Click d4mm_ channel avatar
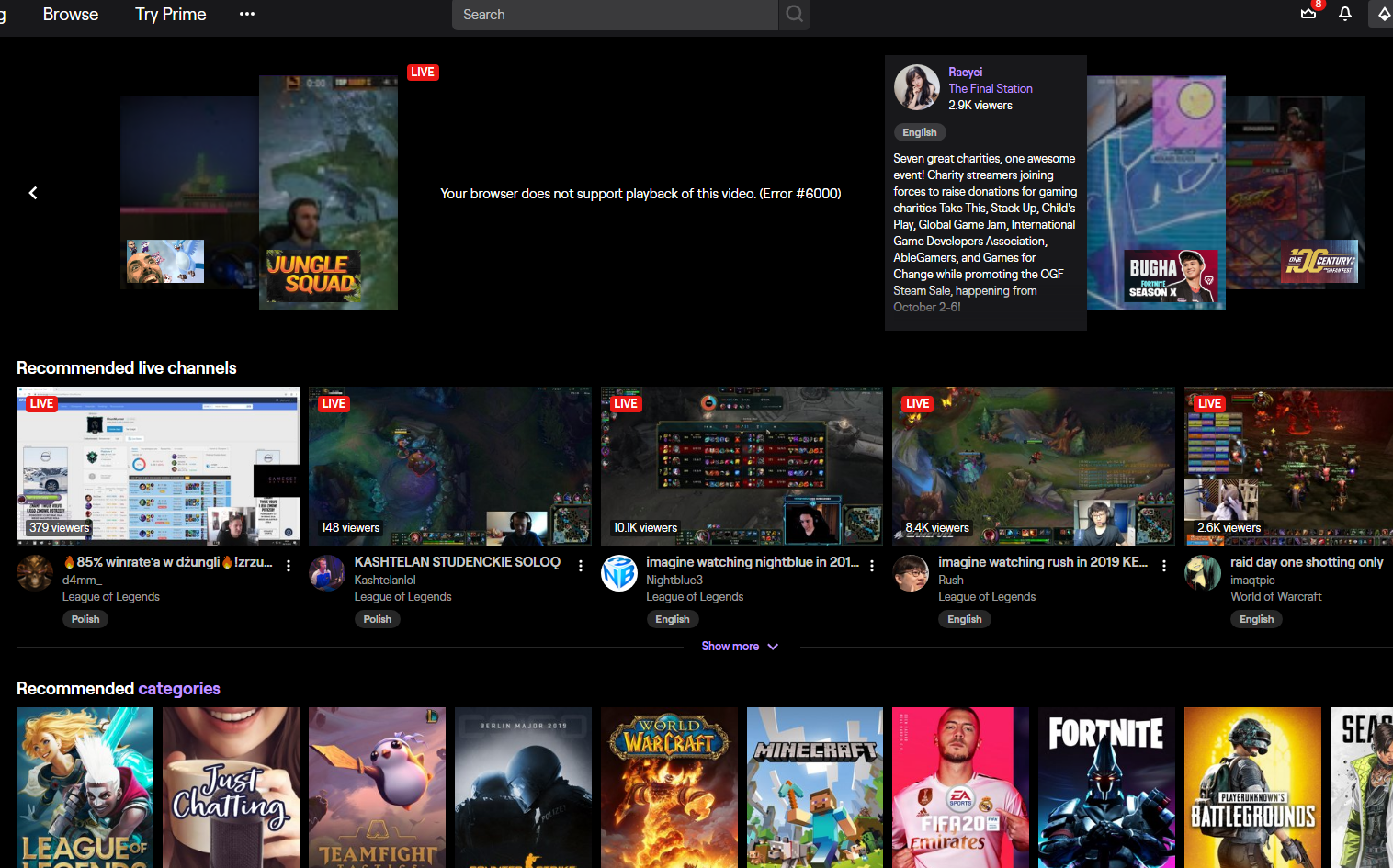The height and width of the screenshot is (868, 1393). pos(35,573)
